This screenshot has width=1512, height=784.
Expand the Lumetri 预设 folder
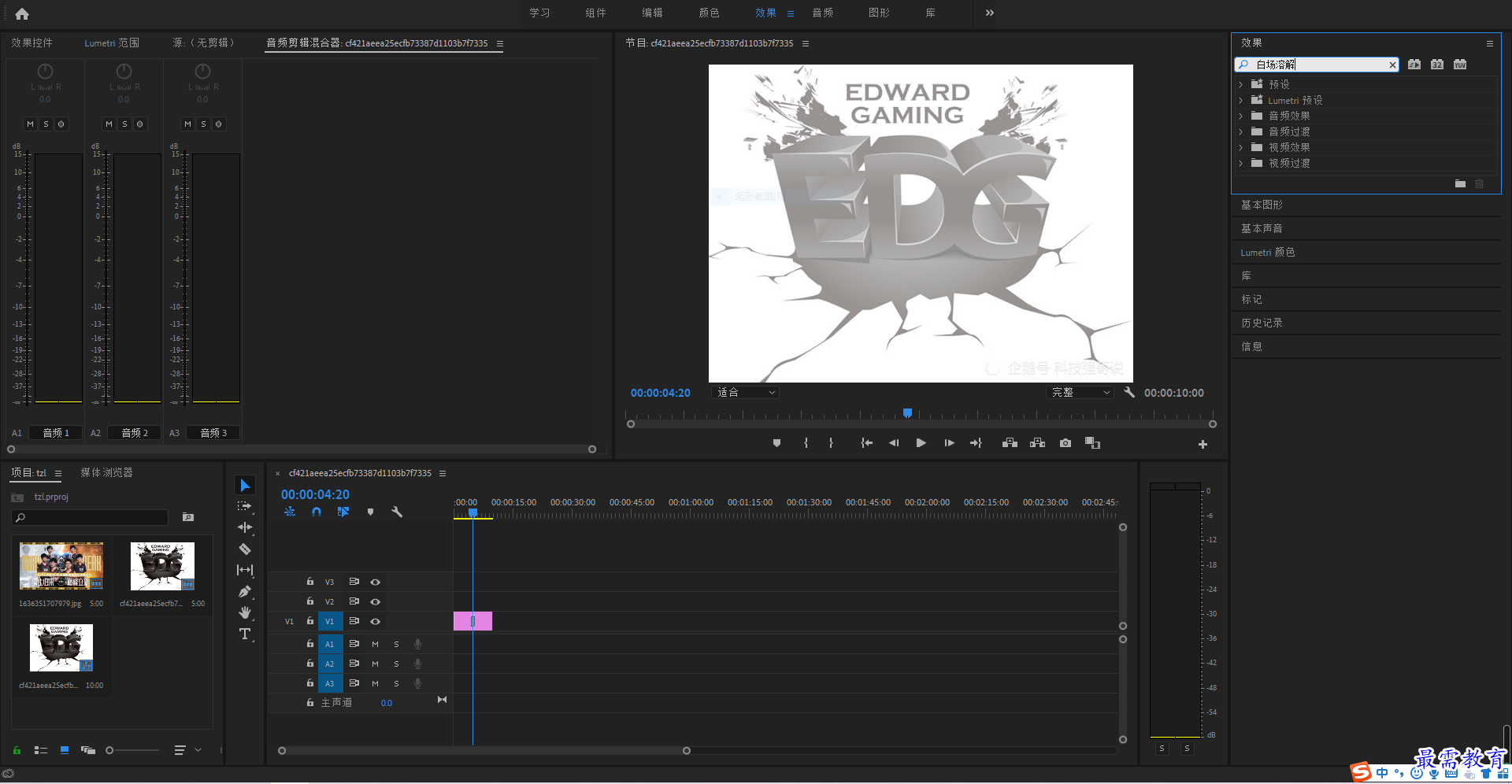tap(1241, 100)
